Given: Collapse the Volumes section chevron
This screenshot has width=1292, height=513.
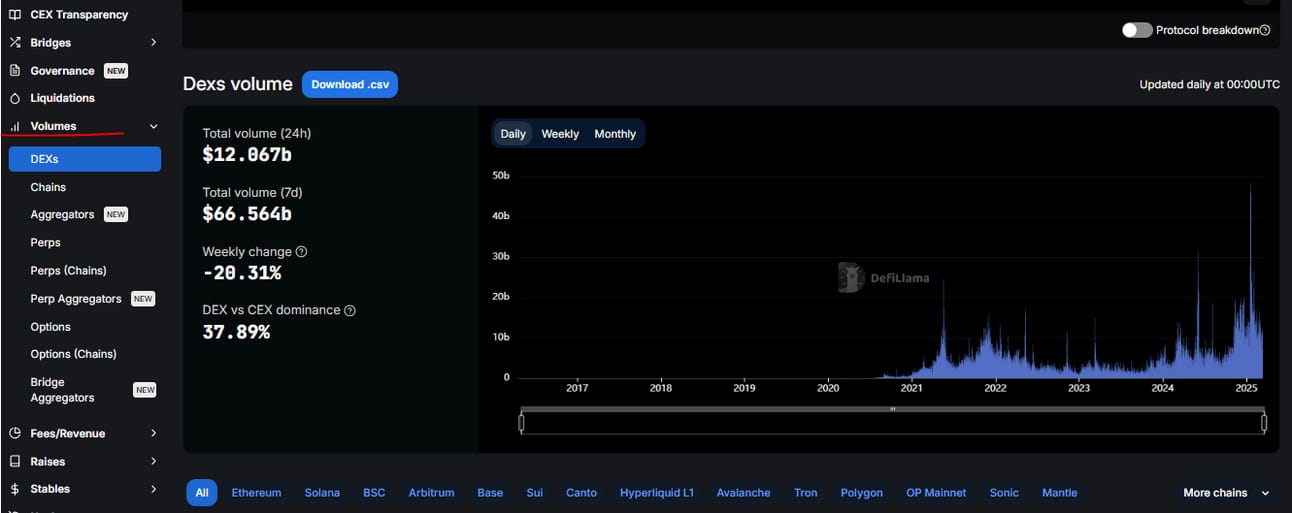Looking at the screenshot, I should pyautogui.click(x=153, y=126).
